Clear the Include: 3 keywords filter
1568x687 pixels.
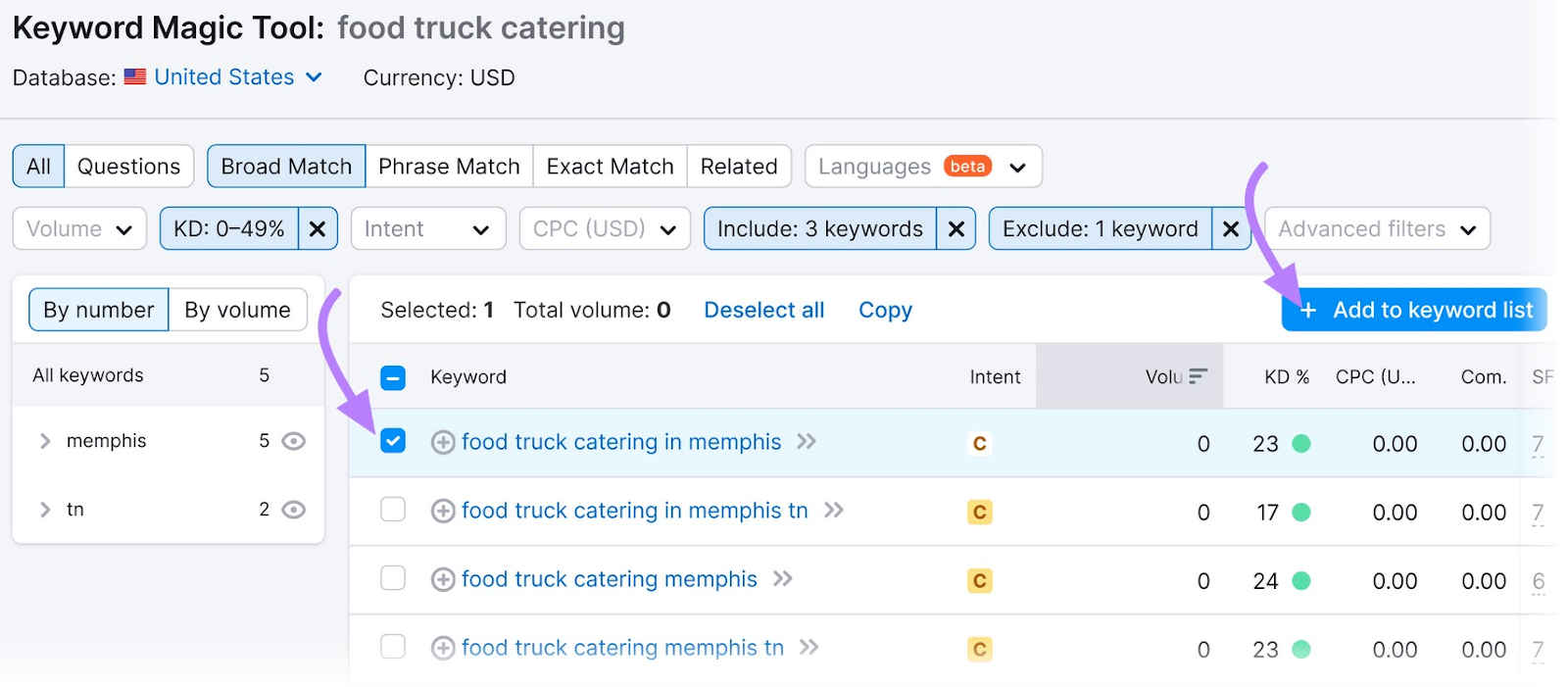click(955, 229)
